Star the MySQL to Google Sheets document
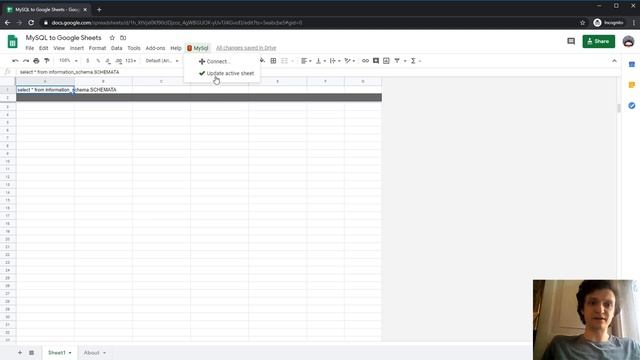 pos(112,38)
